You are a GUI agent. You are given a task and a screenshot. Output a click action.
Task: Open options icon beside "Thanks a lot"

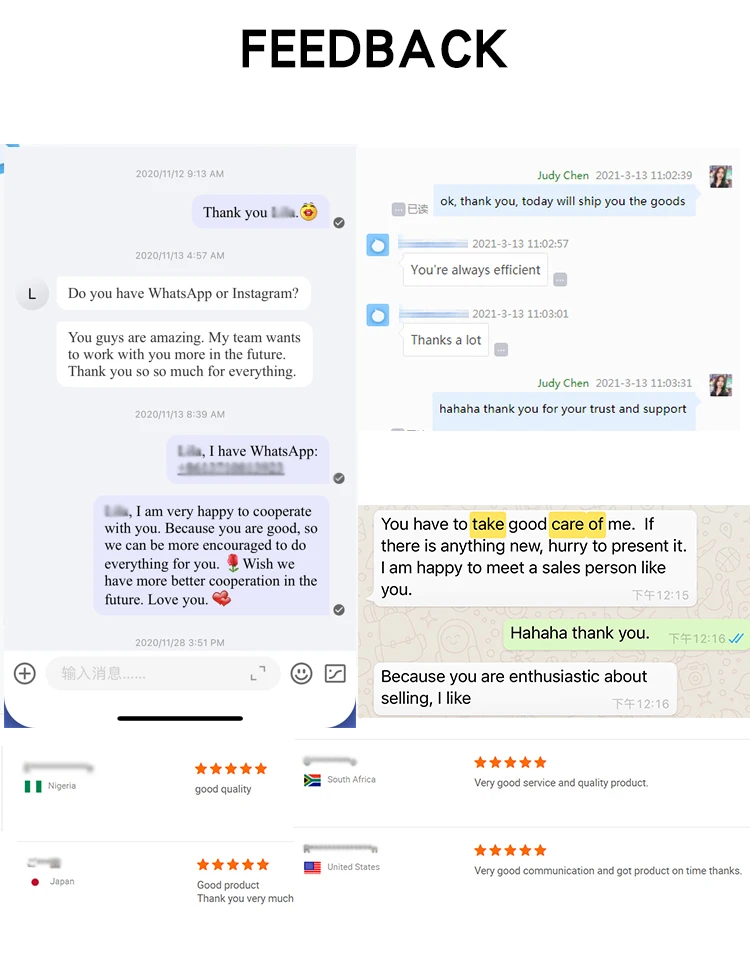[x=501, y=350]
